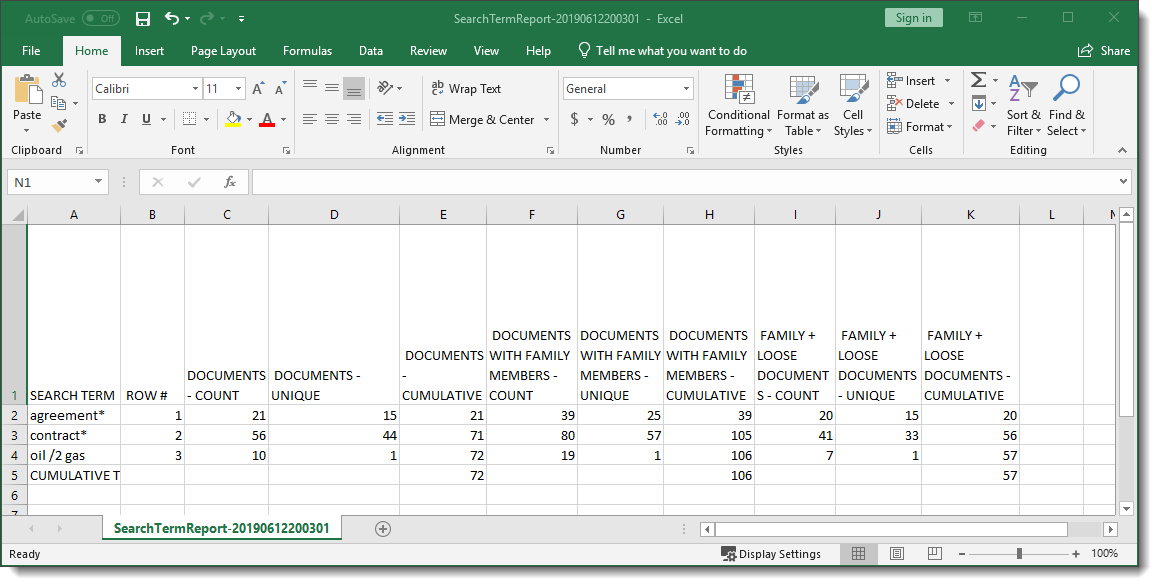Apply Accounting dollar number format
Screen dimensions: 1159x587
[x=574, y=119]
